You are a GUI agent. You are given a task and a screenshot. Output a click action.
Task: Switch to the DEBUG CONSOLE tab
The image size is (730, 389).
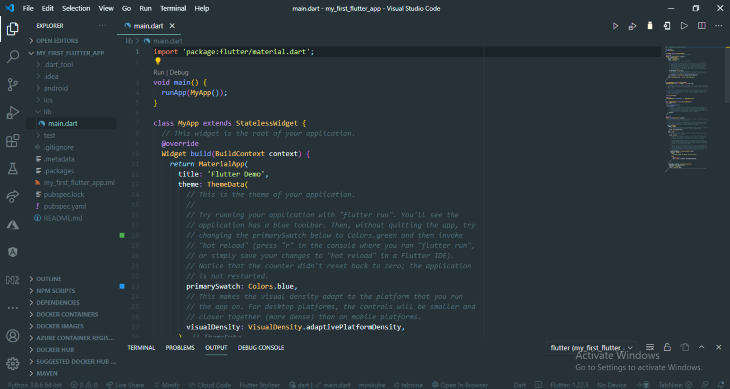pyautogui.click(x=261, y=348)
